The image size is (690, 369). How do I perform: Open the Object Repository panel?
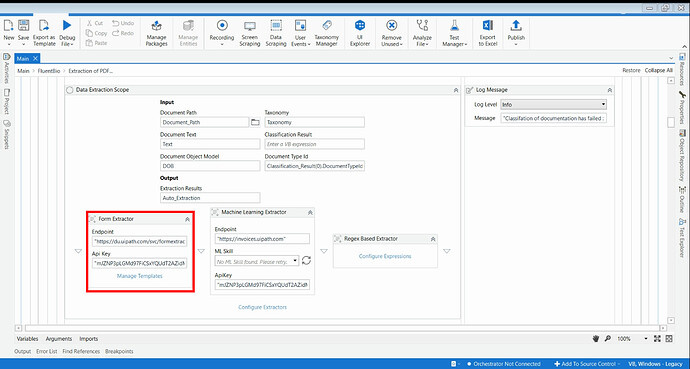click(x=683, y=156)
